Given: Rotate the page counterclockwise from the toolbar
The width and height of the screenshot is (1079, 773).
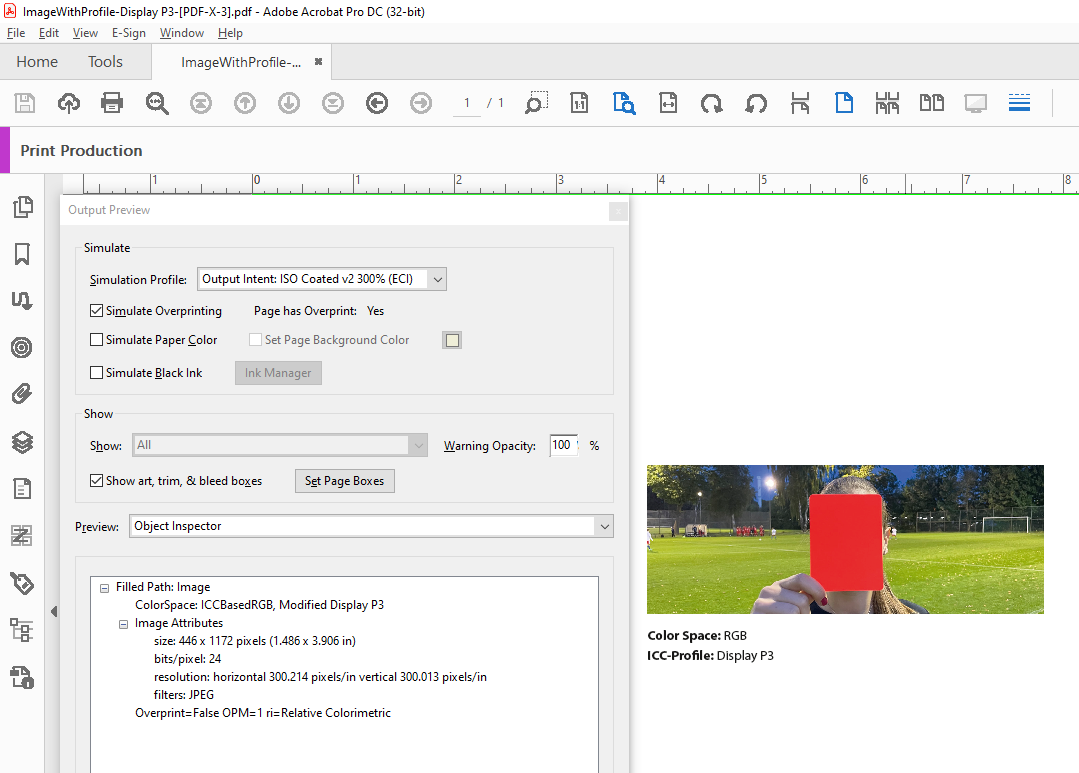Looking at the screenshot, I should pyautogui.click(x=756, y=102).
